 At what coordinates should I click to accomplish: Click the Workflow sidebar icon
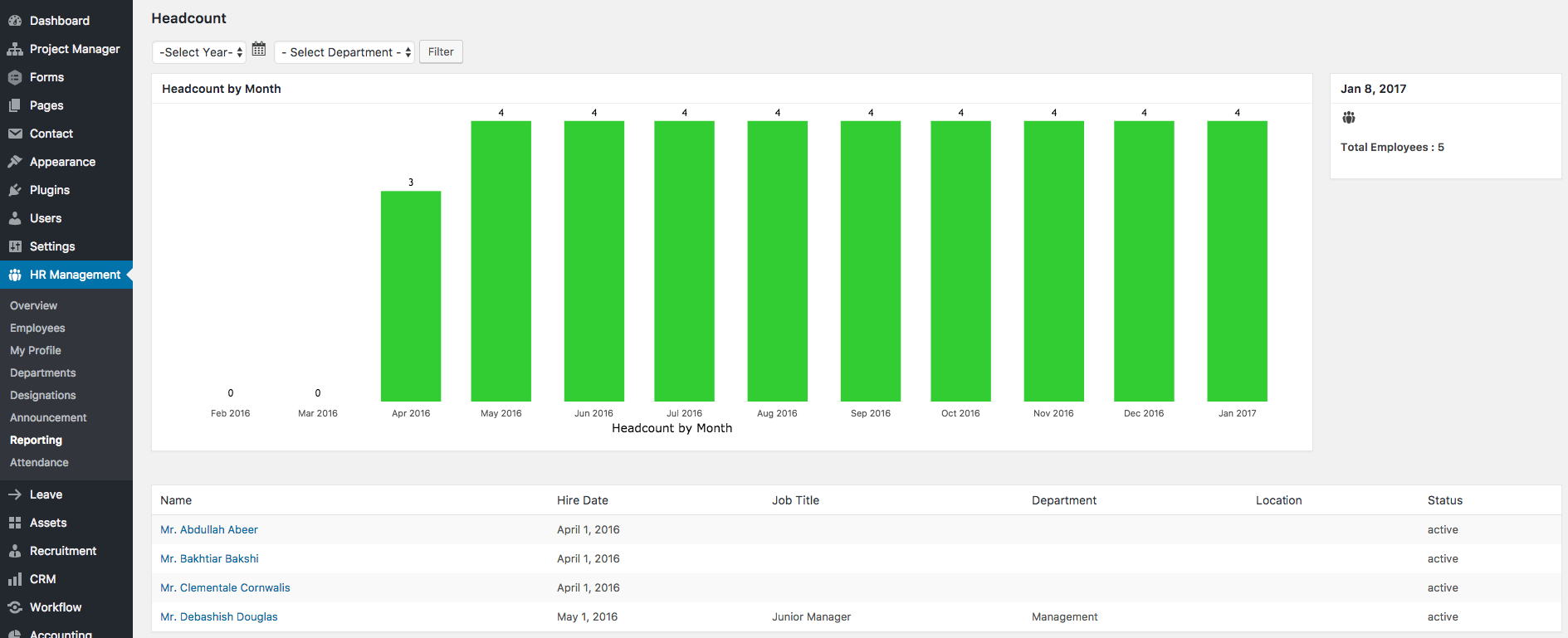(15, 607)
